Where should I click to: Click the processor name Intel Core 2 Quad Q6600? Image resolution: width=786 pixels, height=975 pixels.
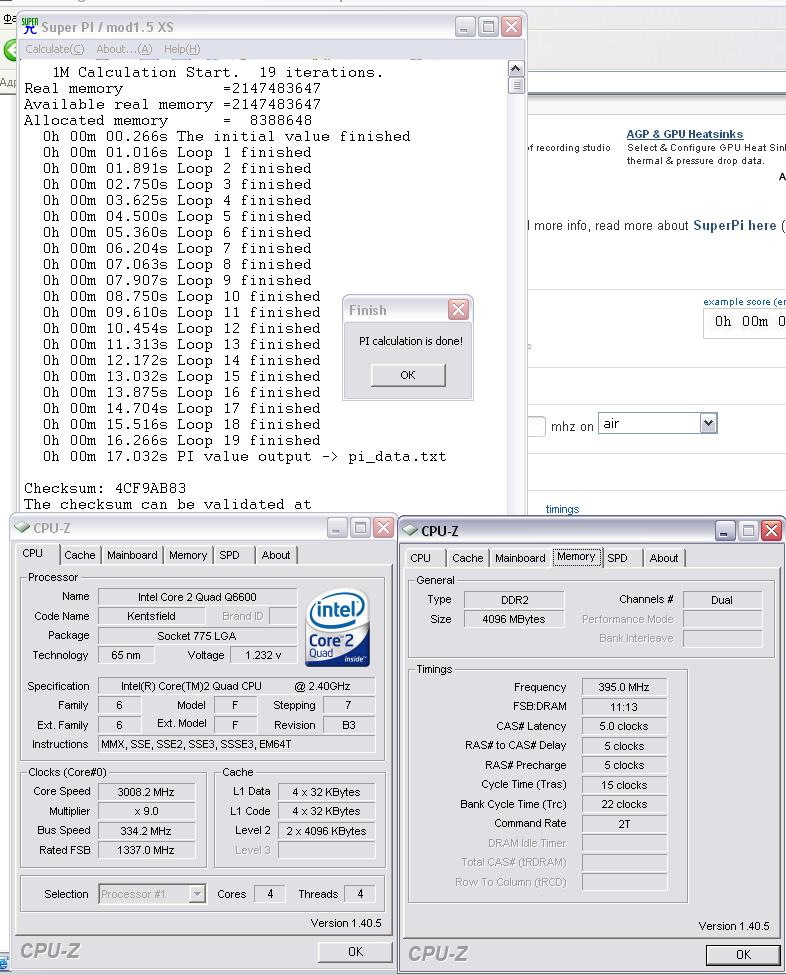click(197, 597)
